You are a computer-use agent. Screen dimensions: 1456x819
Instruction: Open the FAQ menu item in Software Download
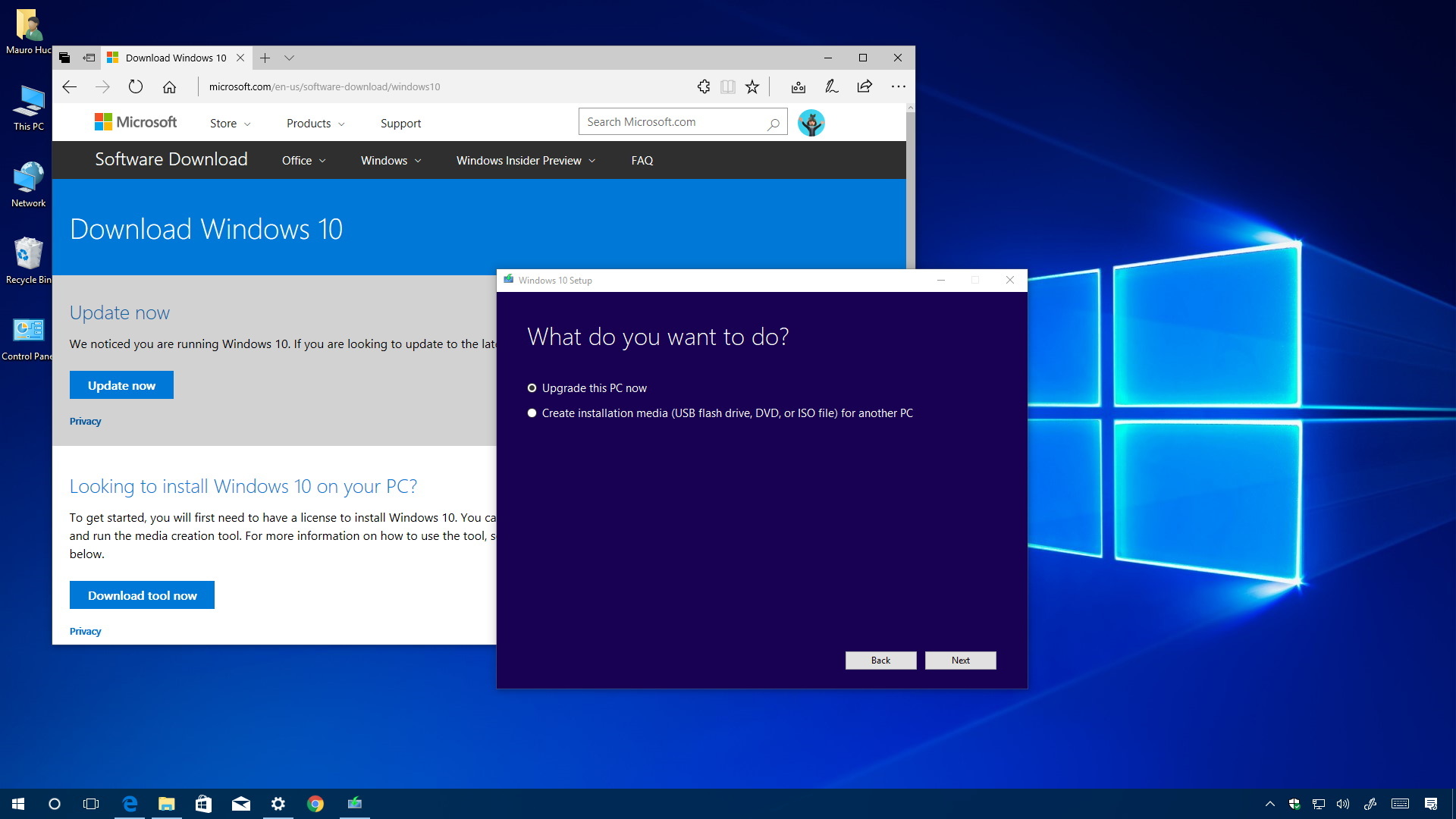(642, 160)
